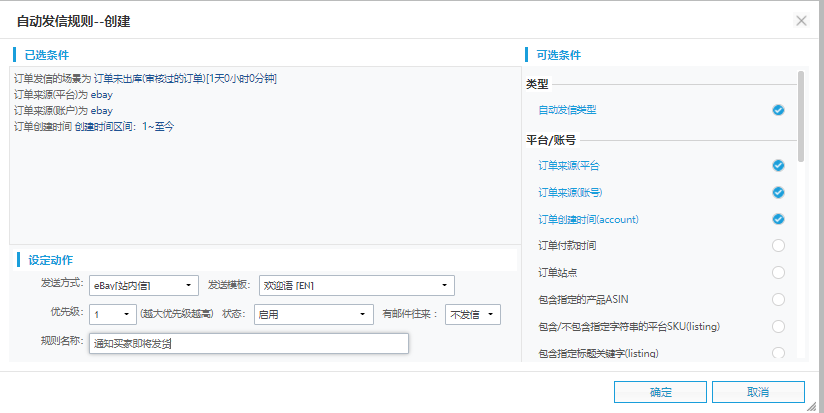The height and width of the screenshot is (413, 824).
Task: Expand the 发送模板 dropdown showing 欢迎语
Action: [357, 286]
